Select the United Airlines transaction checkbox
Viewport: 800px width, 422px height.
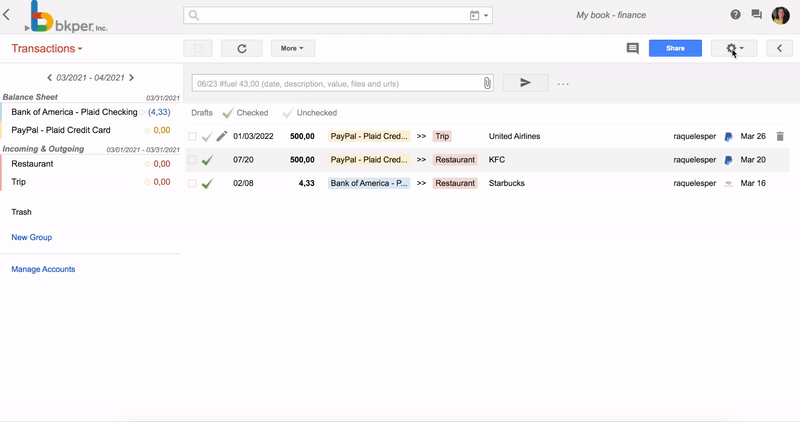[192, 136]
